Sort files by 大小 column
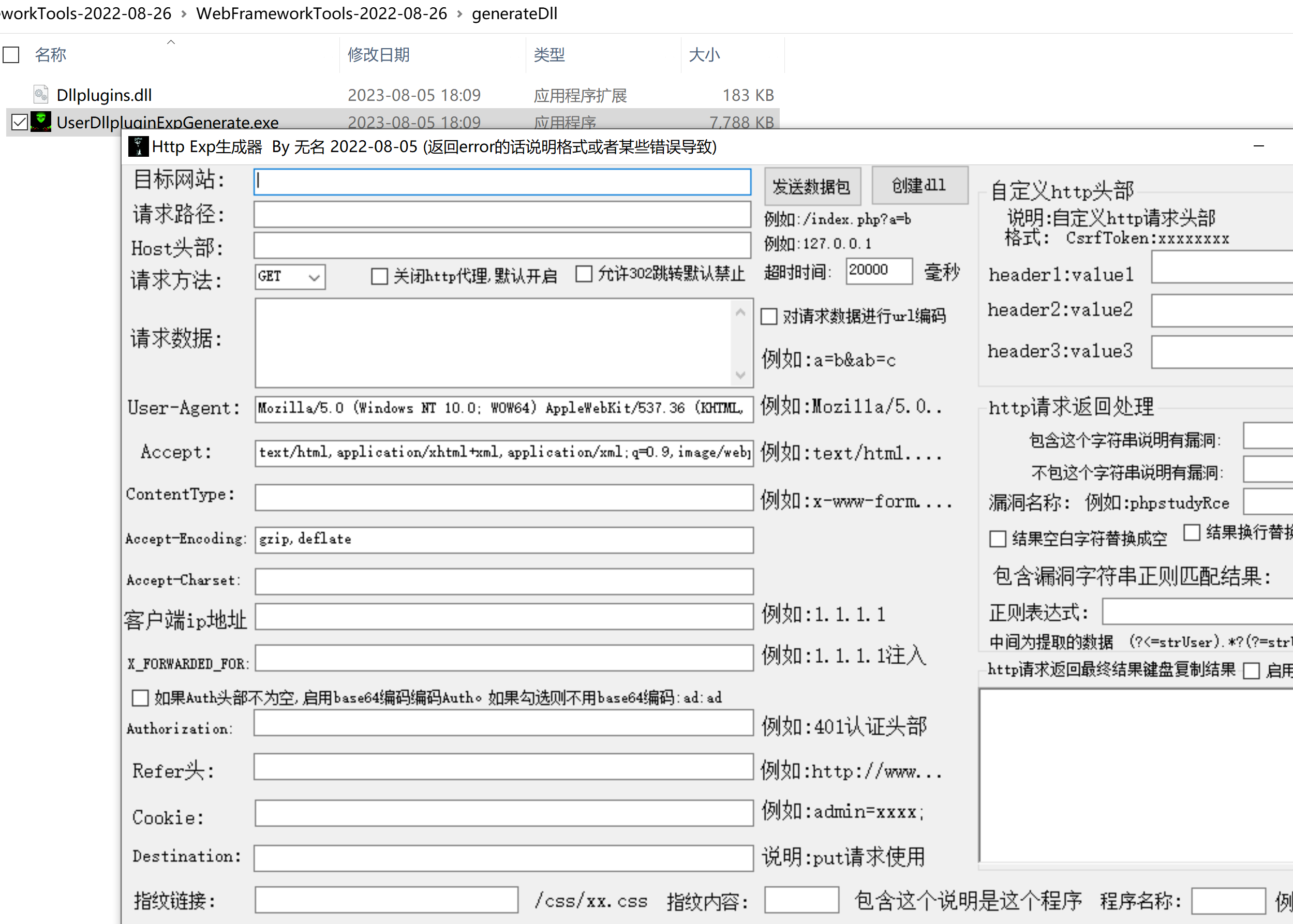1293x924 pixels. tap(704, 55)
